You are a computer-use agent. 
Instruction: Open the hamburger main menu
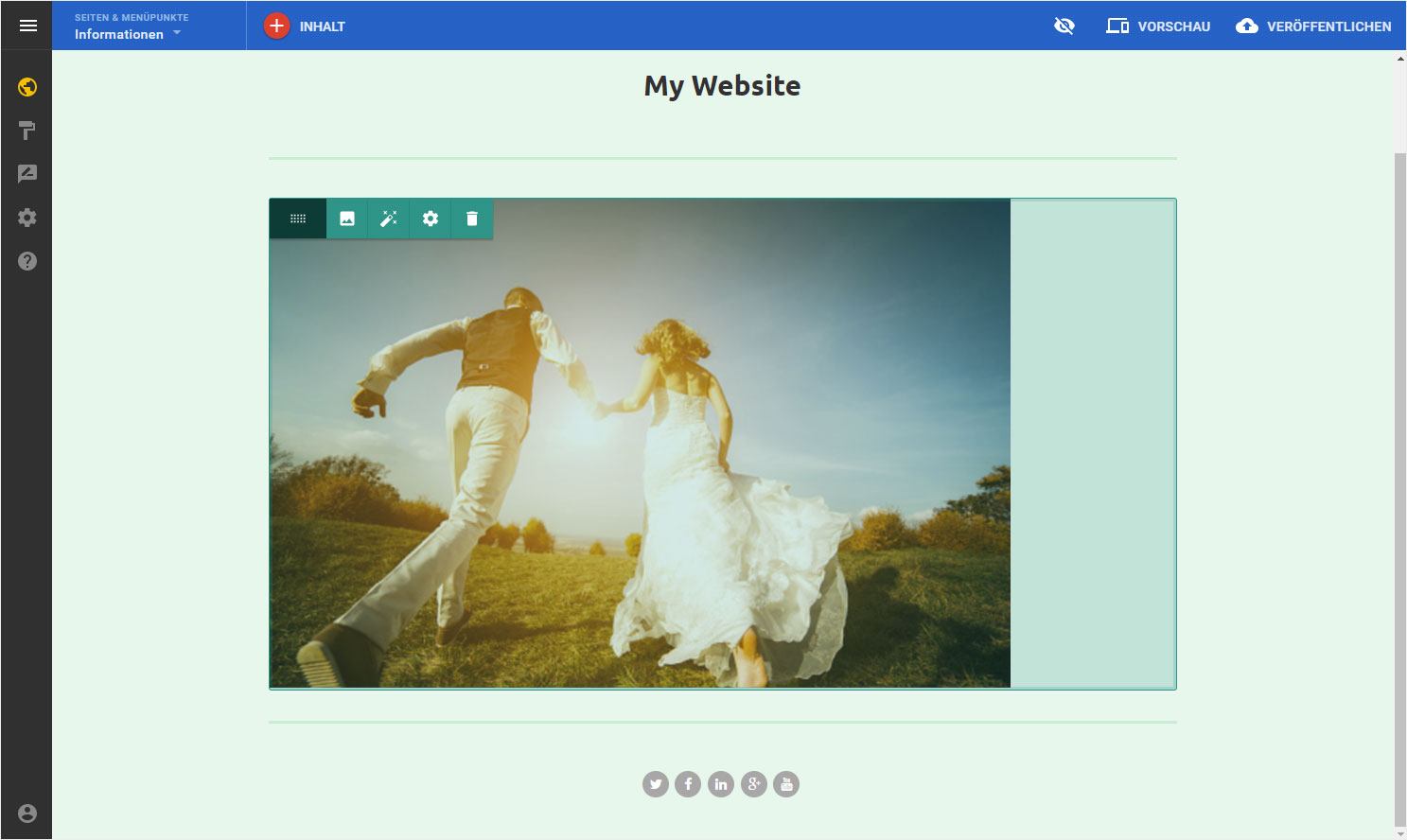27,26
